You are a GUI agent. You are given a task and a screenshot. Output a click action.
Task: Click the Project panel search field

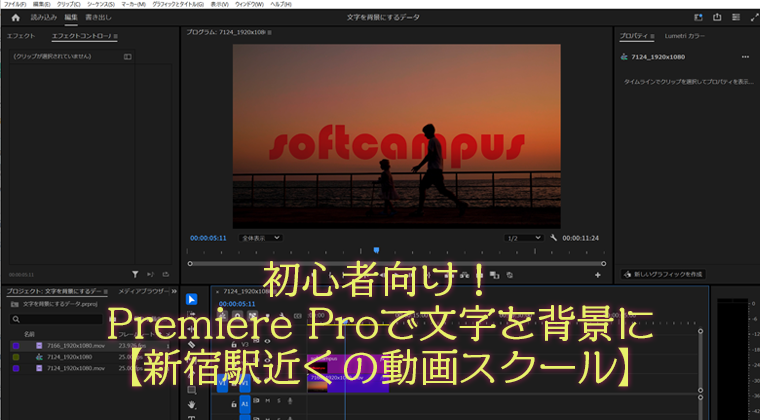click(x=56, y=319)
